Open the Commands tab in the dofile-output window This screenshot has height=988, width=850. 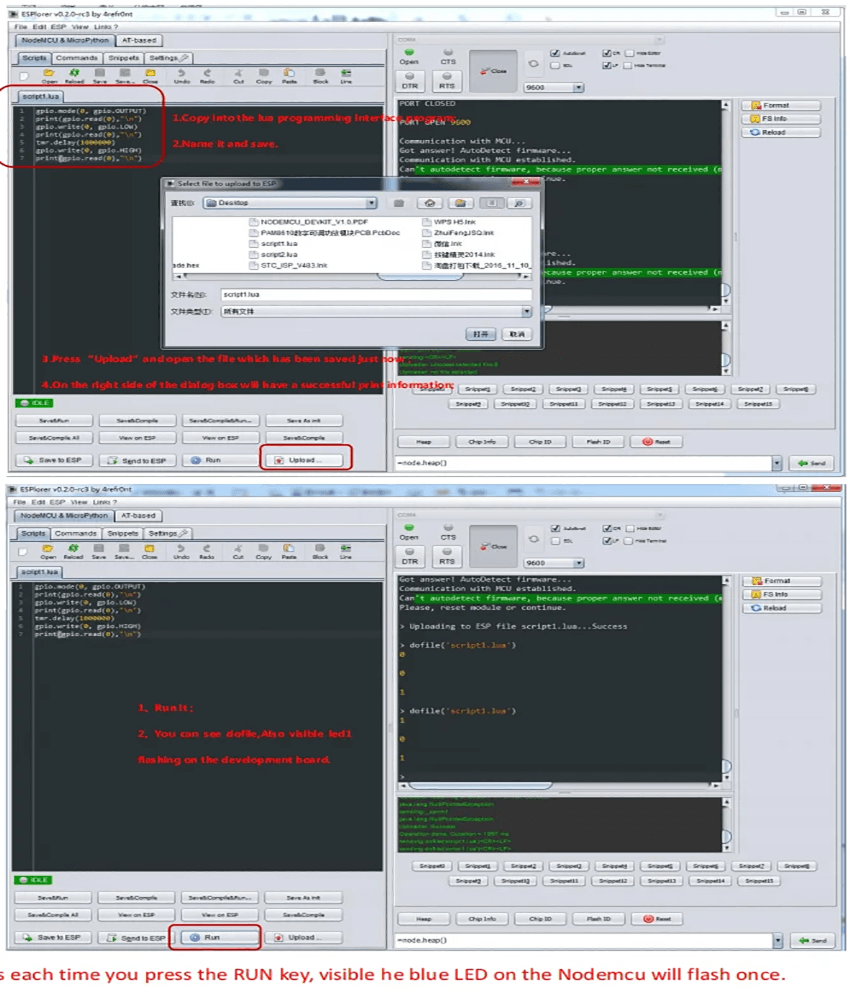[x=76, y=533]
